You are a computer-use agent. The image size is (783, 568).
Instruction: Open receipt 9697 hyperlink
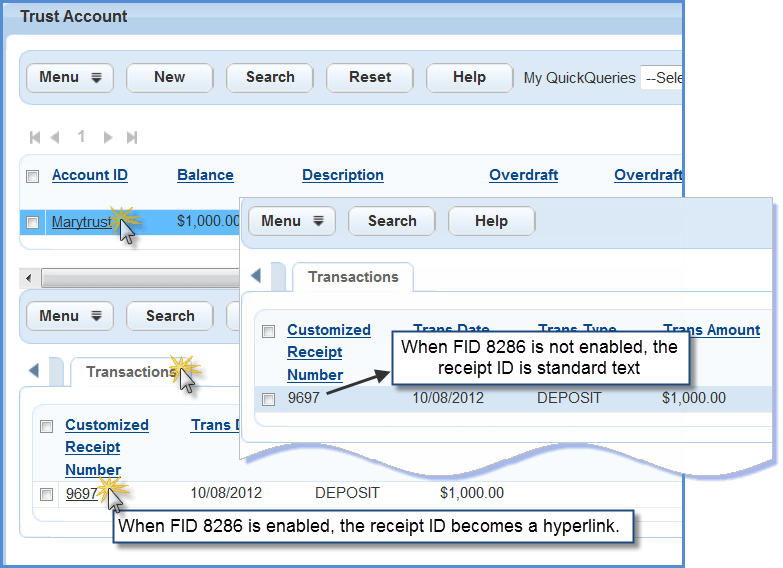[x=81, y=493]
